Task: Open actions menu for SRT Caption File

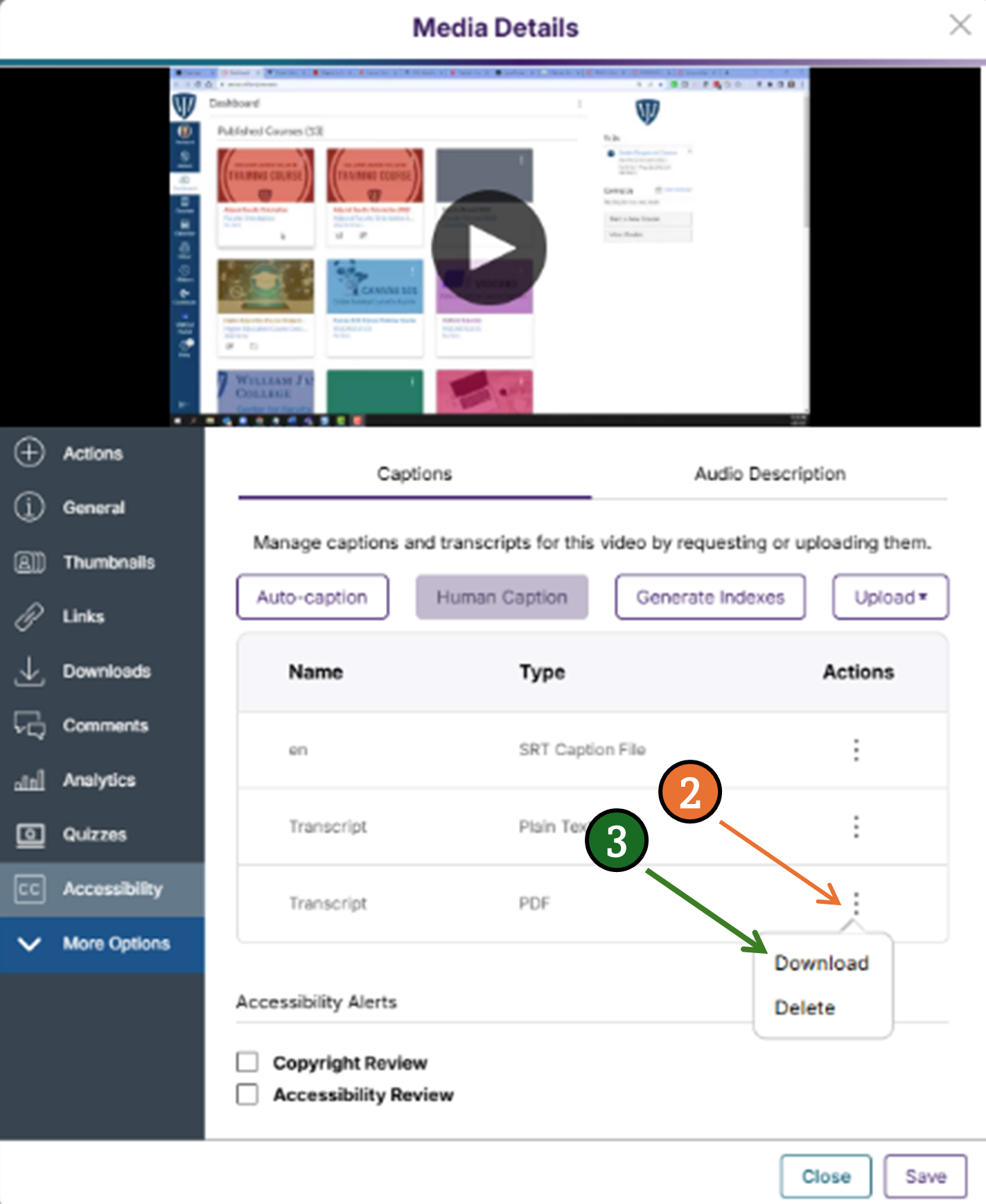Action: click(856, 750)
